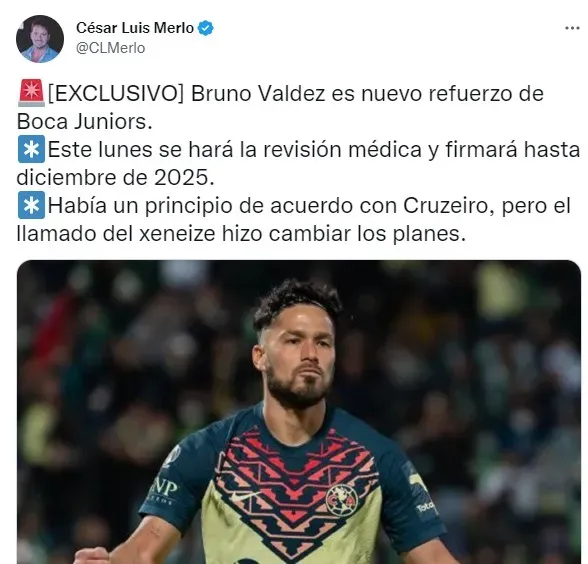
Task: Click the sponsor logo on left sleeve
Action: click(x=164, y=490)
